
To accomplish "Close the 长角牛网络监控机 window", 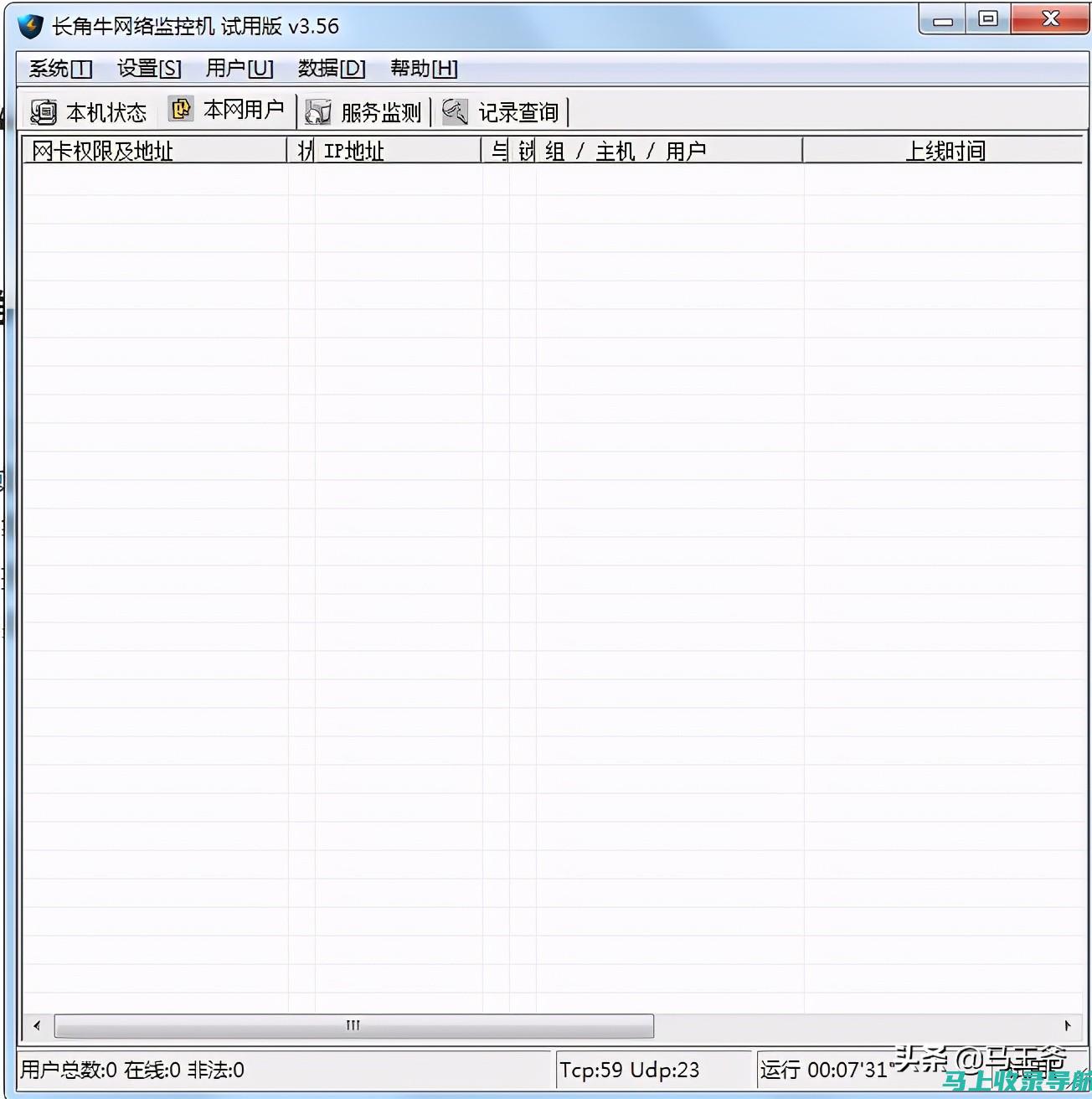I will click(1050, 18).
